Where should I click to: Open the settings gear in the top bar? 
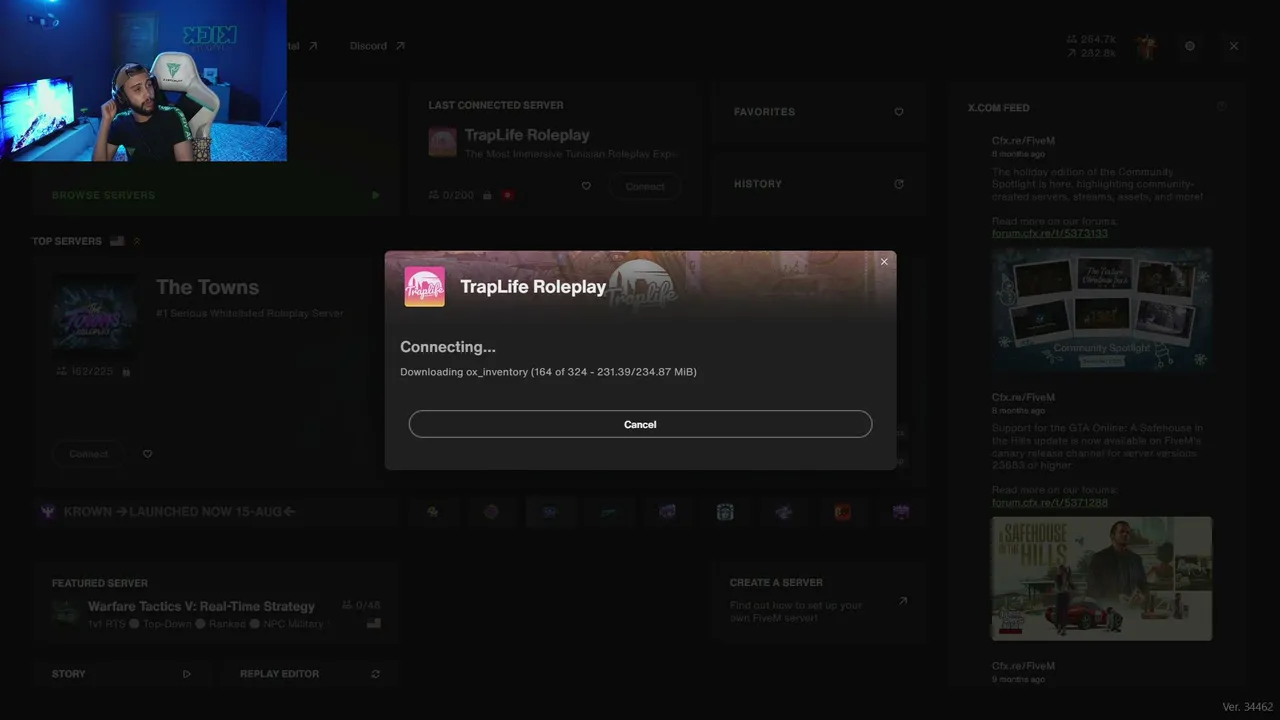(x=1190, y=46)
